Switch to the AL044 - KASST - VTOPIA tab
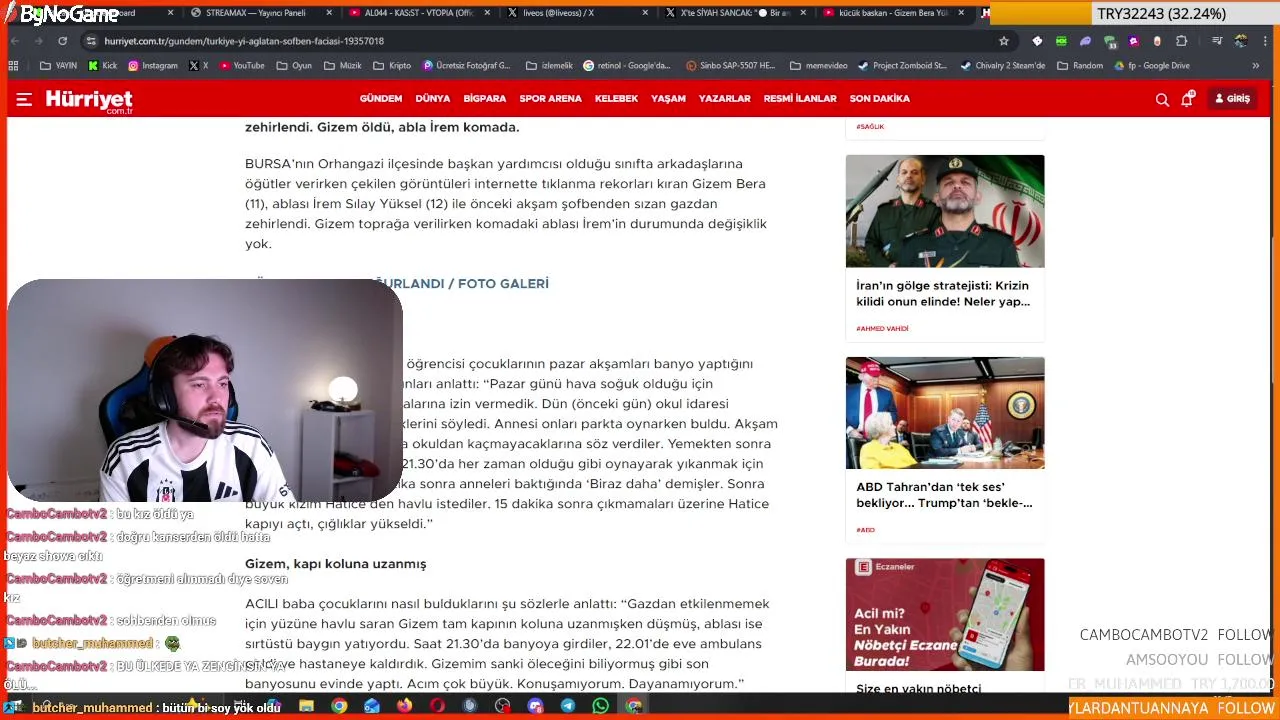Image resolution: width=1280 pixels, height=720 pixels. pyautogui.click(x=419, y=13)
